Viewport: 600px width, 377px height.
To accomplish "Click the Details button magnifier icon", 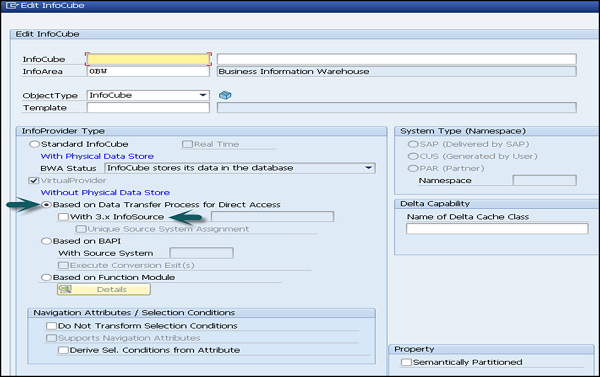I will click(65, 289).
